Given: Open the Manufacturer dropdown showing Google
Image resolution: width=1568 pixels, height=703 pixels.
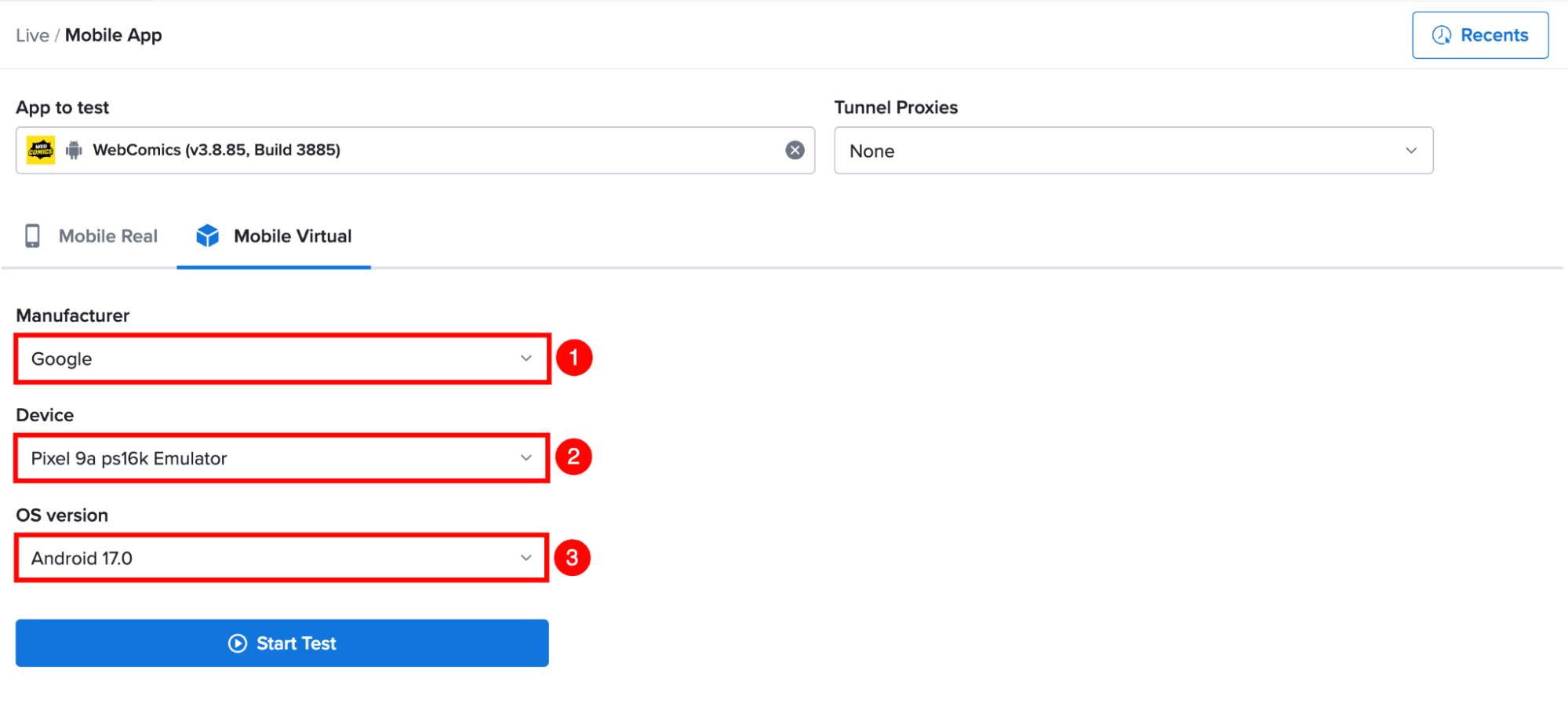Looking at the screenshot, I should [x=282, y=359].
